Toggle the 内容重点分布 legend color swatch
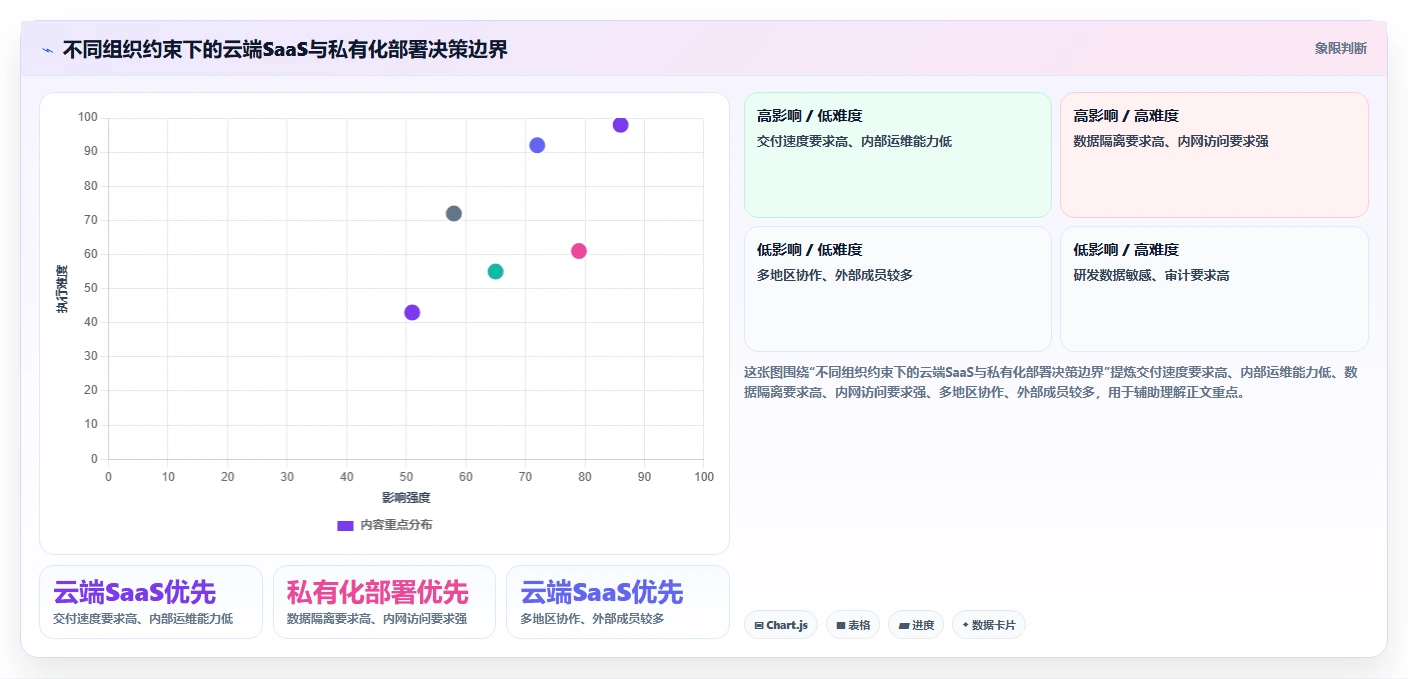Viewport: 1408px width, 679px height. click(x=345, y=525)
